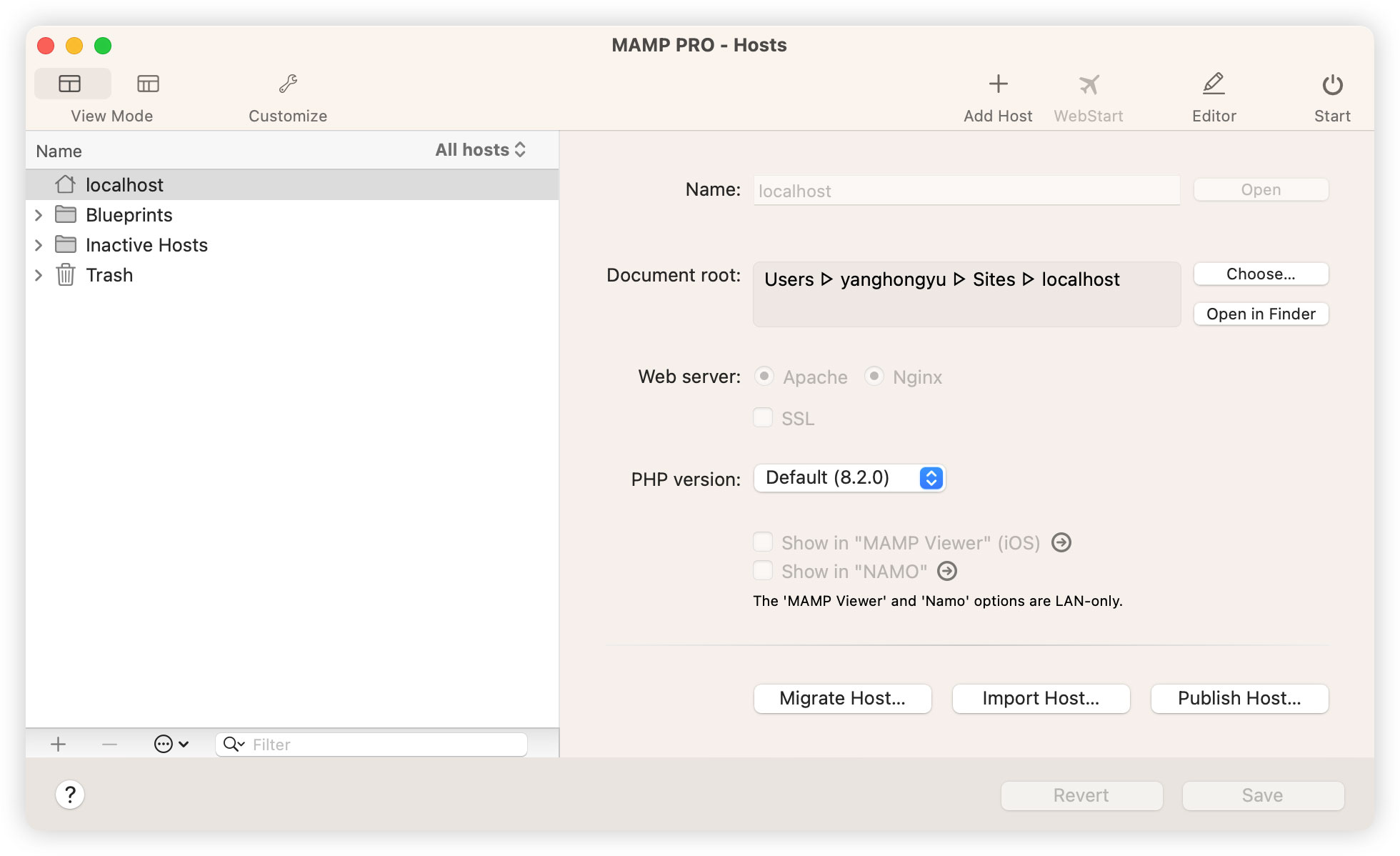Click the Open button next to Name
Screen dimensions: 1400x856
pos(1261,190)
